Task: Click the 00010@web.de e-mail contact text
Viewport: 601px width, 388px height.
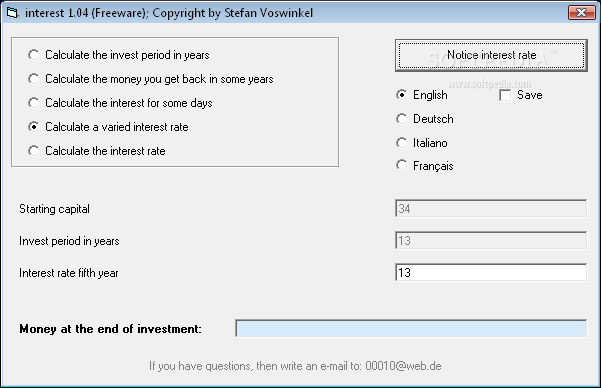Action: pyautogui.click(x=403, y=366)
